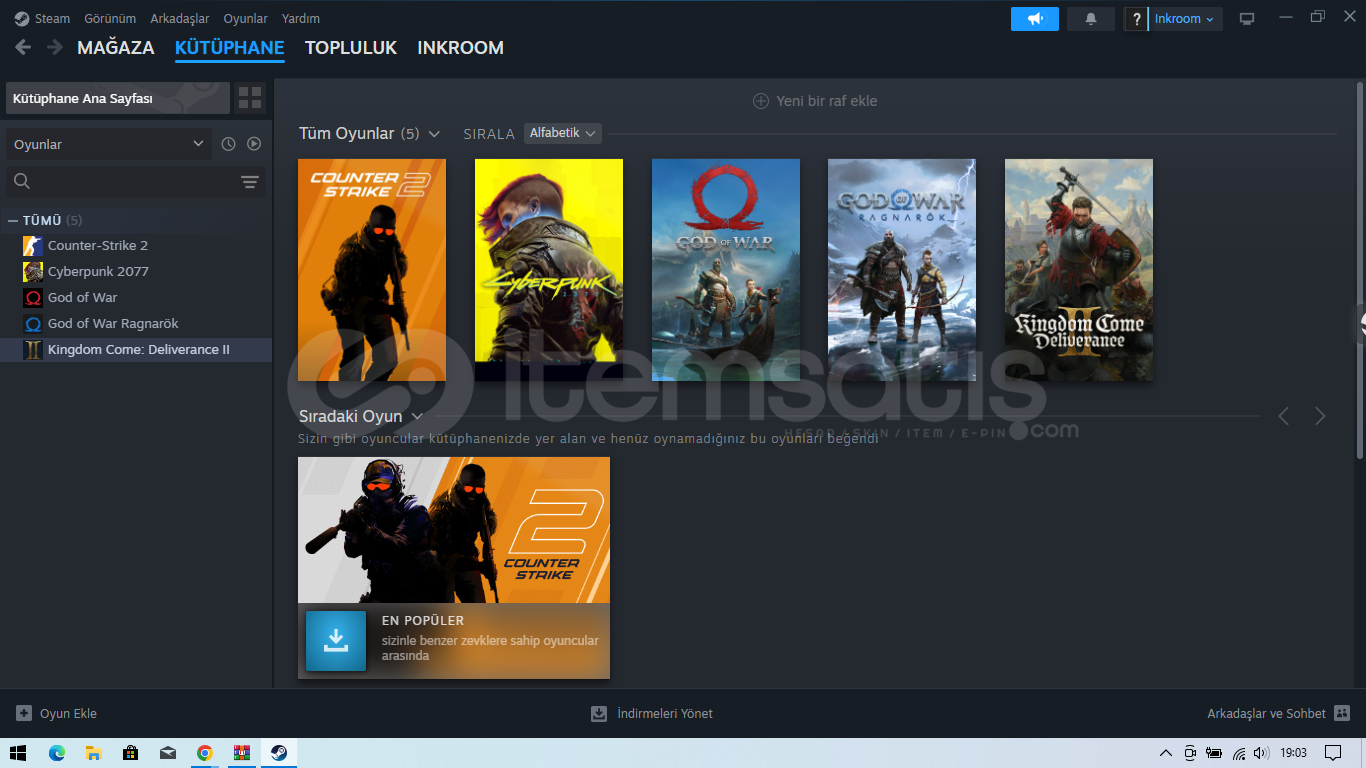Open Microsoft Store from the taskbar
Screen dimensions: 1366x768
(x=131, y=753)
